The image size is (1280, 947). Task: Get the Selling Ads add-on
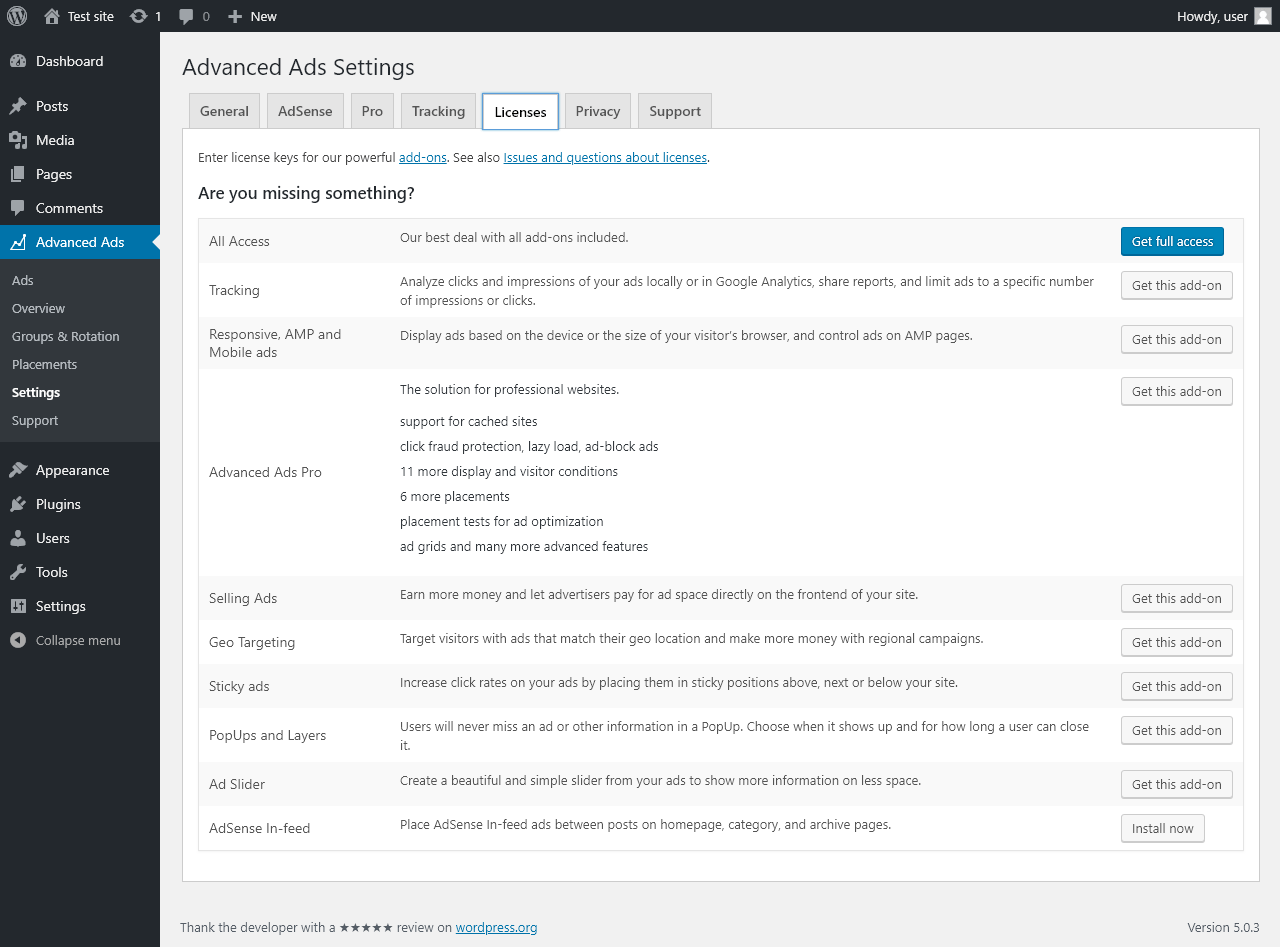click(x=1177, y=598)
